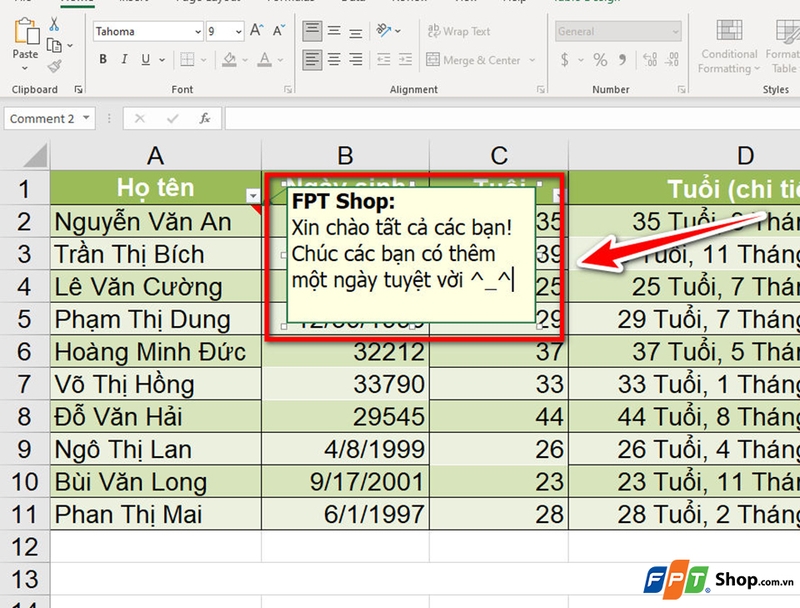Screen dimensions: 800x608
Task: Select the Italic formatting icon
Action: pos(125,58)
